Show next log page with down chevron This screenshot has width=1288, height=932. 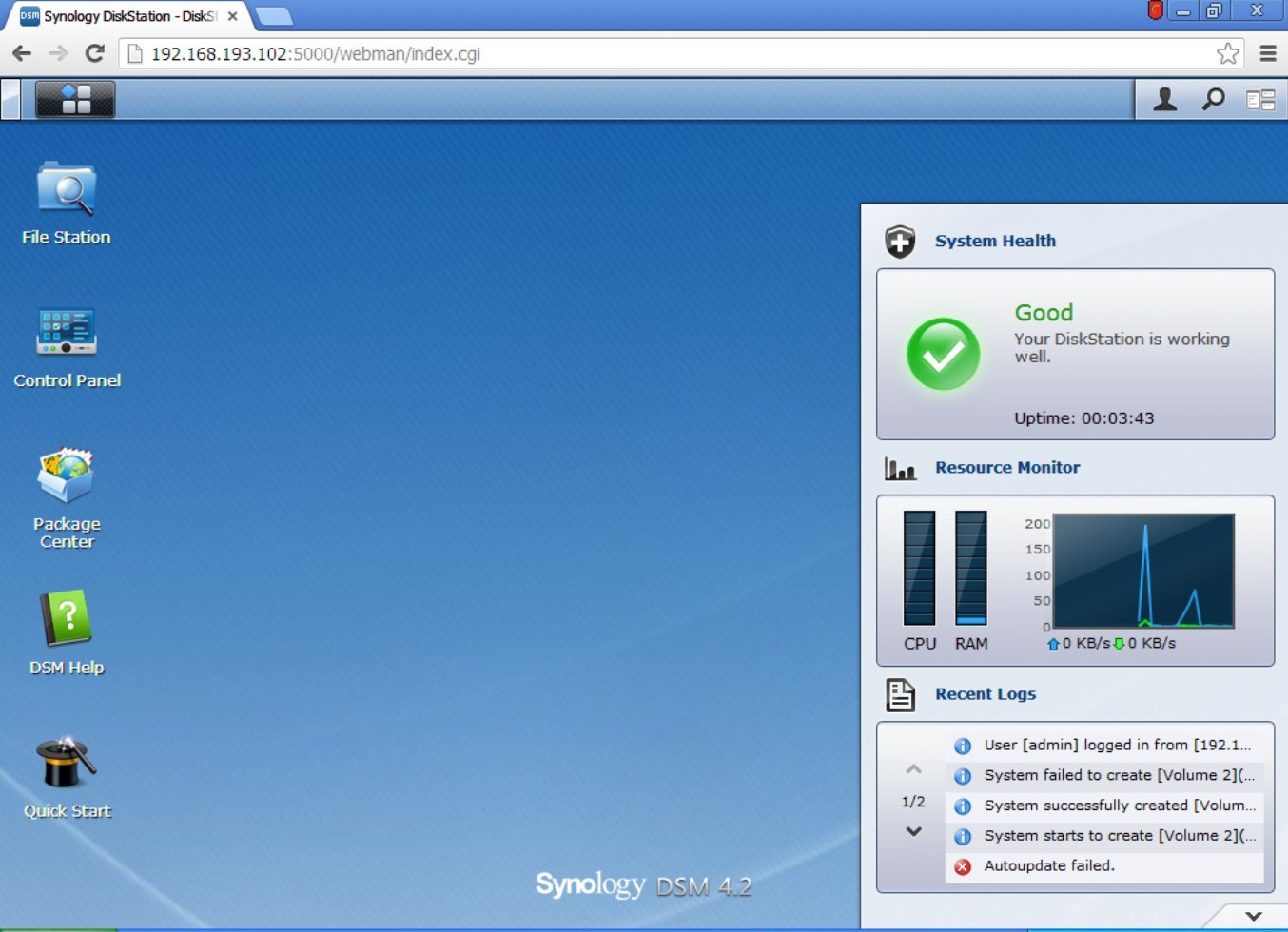(912, 831)
